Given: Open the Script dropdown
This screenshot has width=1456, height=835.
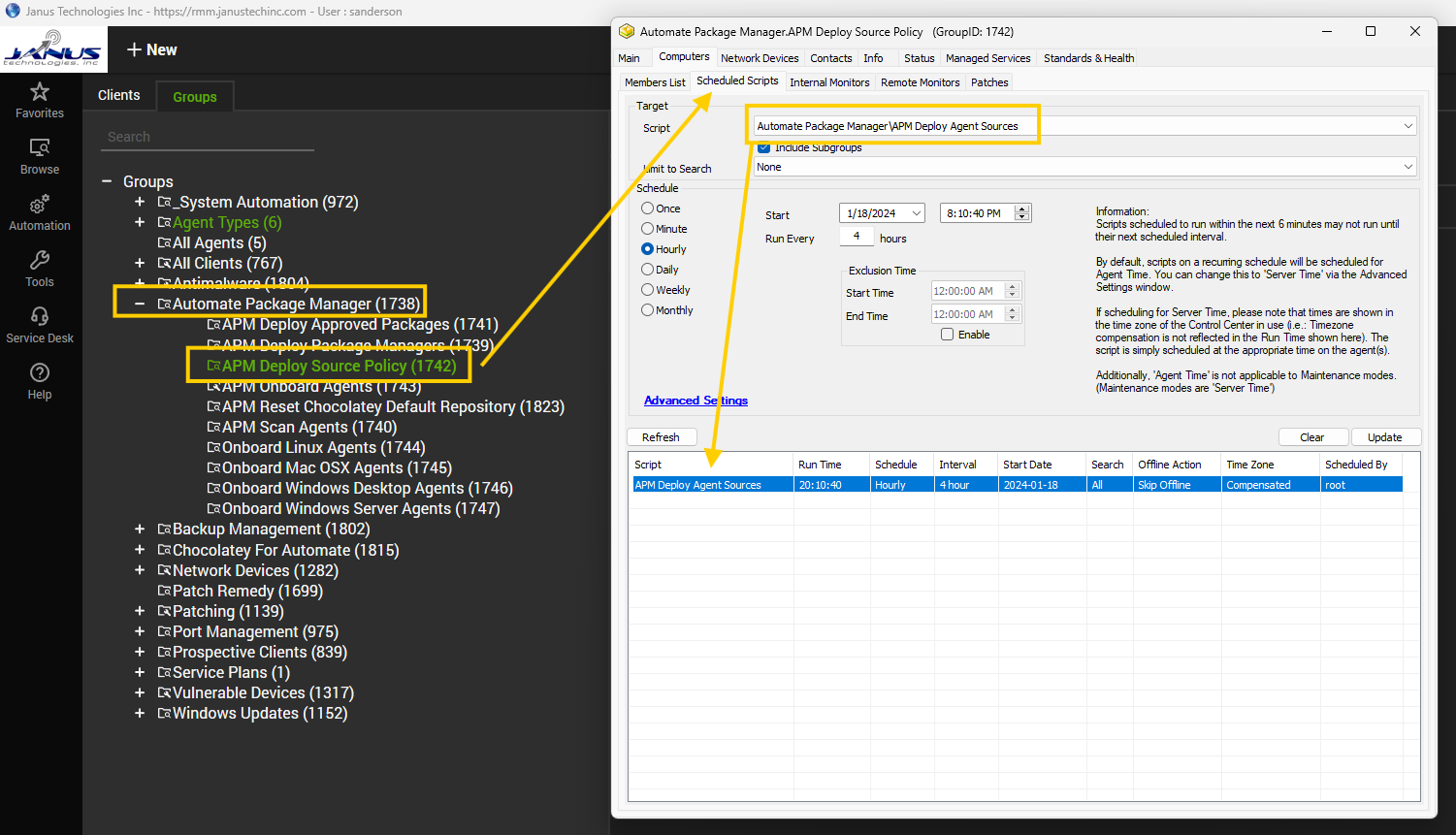Looking at the screenshot, I should [1407, 126].
